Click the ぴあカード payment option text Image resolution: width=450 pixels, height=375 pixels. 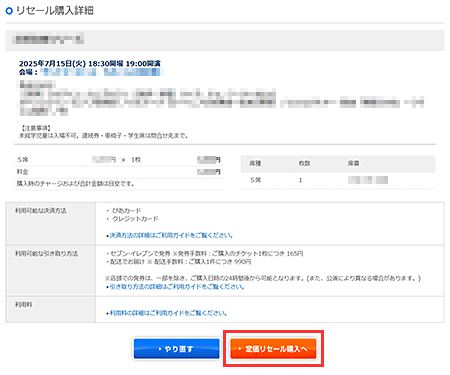pyautogui.click(x=127, y=211)
